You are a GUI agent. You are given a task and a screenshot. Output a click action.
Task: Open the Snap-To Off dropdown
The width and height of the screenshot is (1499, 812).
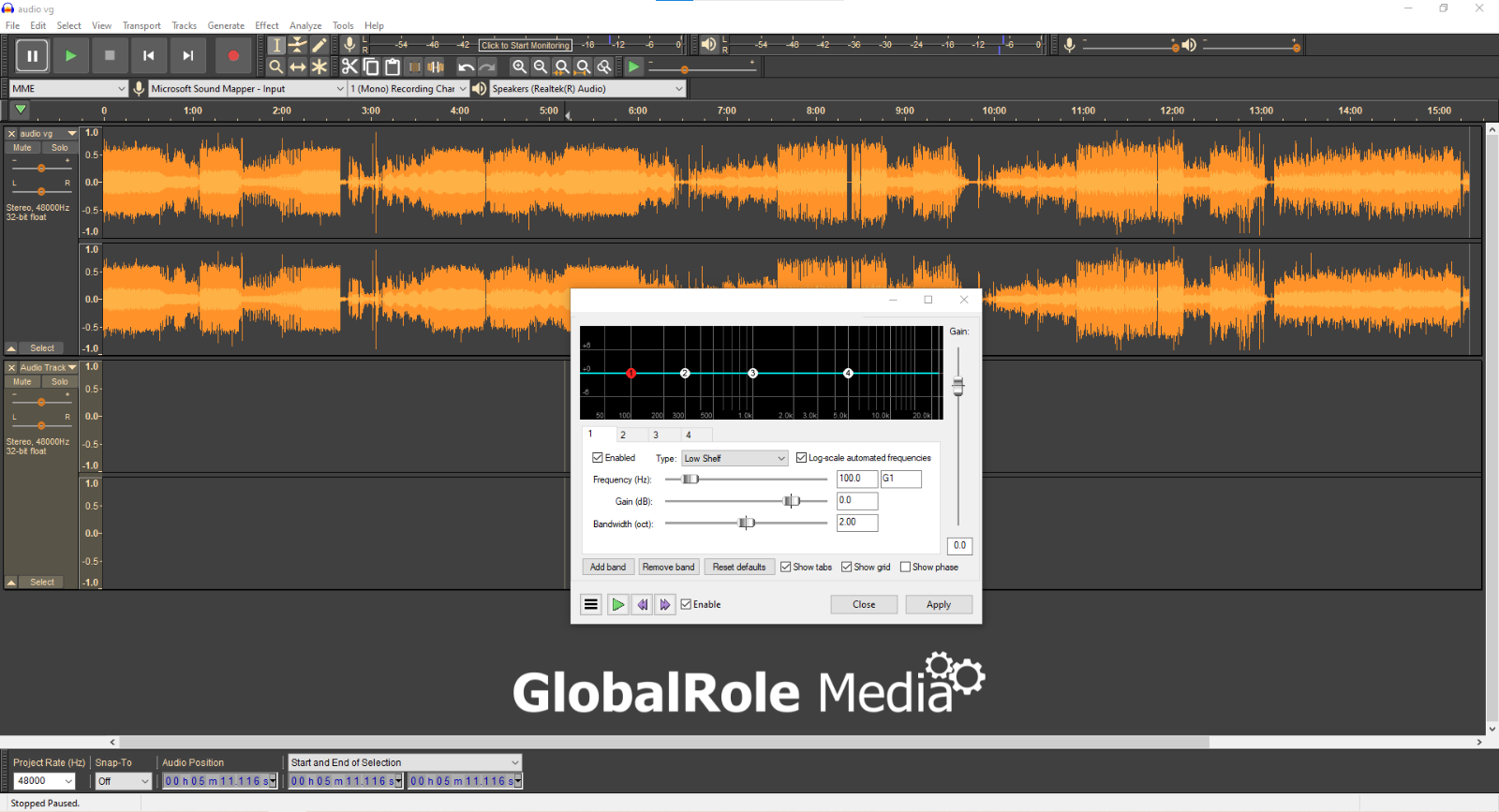pyautogui.click(x=124, y=780)
